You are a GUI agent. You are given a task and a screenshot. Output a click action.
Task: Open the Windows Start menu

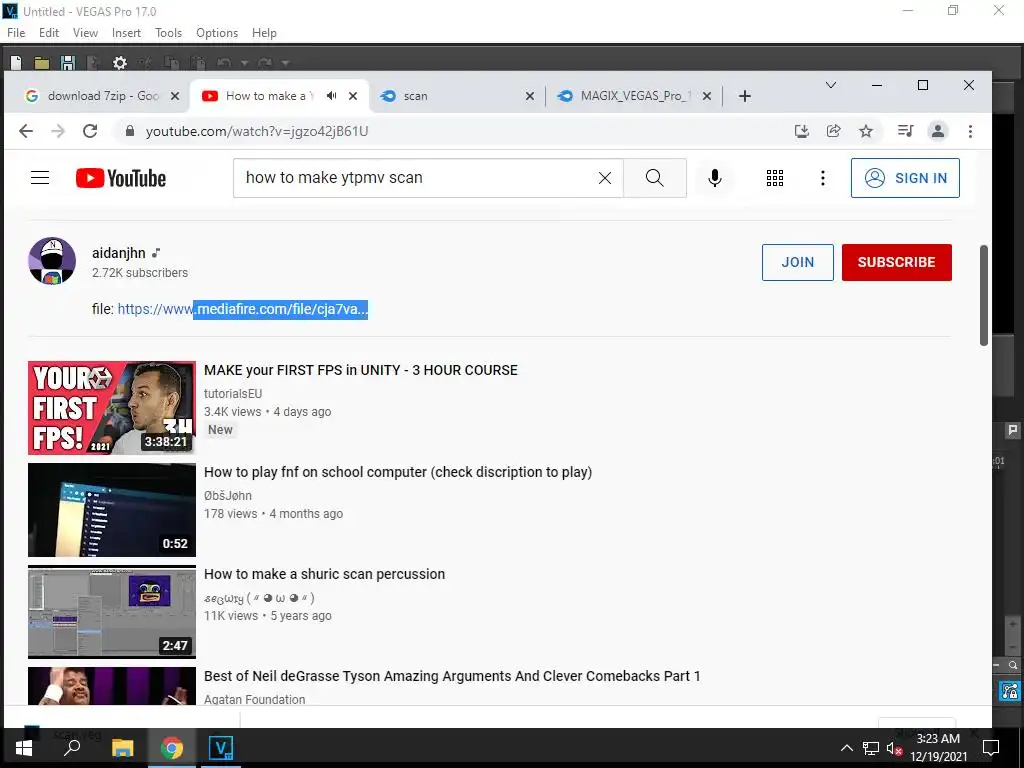tap(24, 748)
